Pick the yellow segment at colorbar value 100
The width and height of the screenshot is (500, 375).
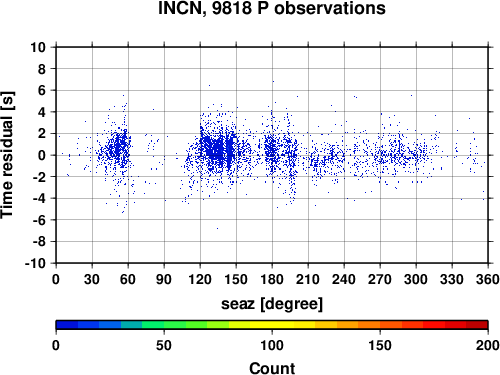coord(272,325)
